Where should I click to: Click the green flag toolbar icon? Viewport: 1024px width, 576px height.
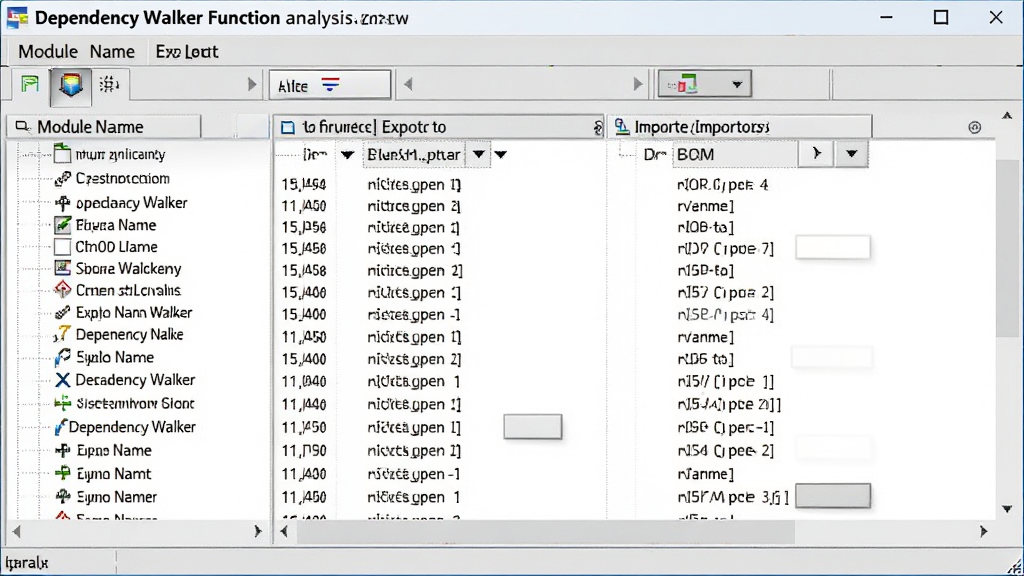pyautogui.click(x=30, y=84)
